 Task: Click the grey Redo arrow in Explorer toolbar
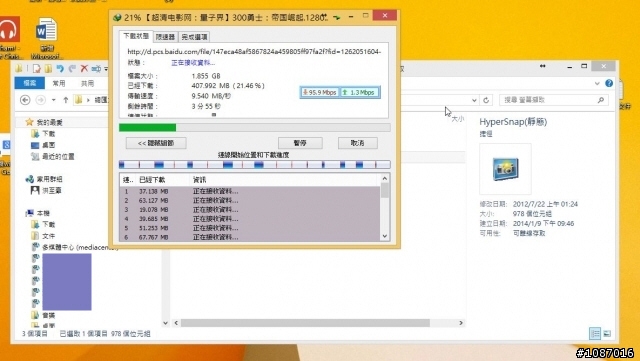pos(72,68)
